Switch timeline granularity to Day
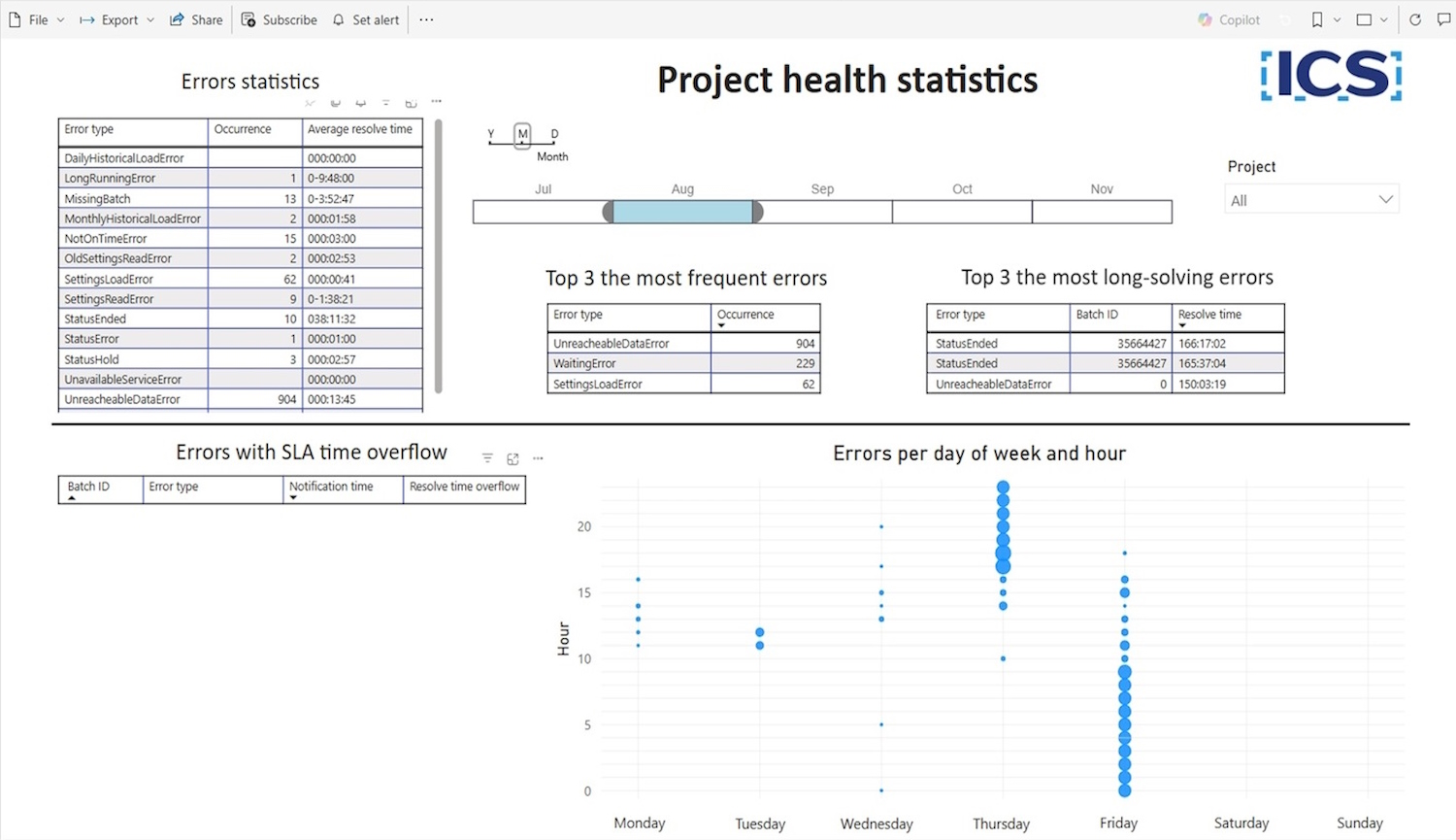This screenshot has height=840, width=1456. tap(554, 135)
